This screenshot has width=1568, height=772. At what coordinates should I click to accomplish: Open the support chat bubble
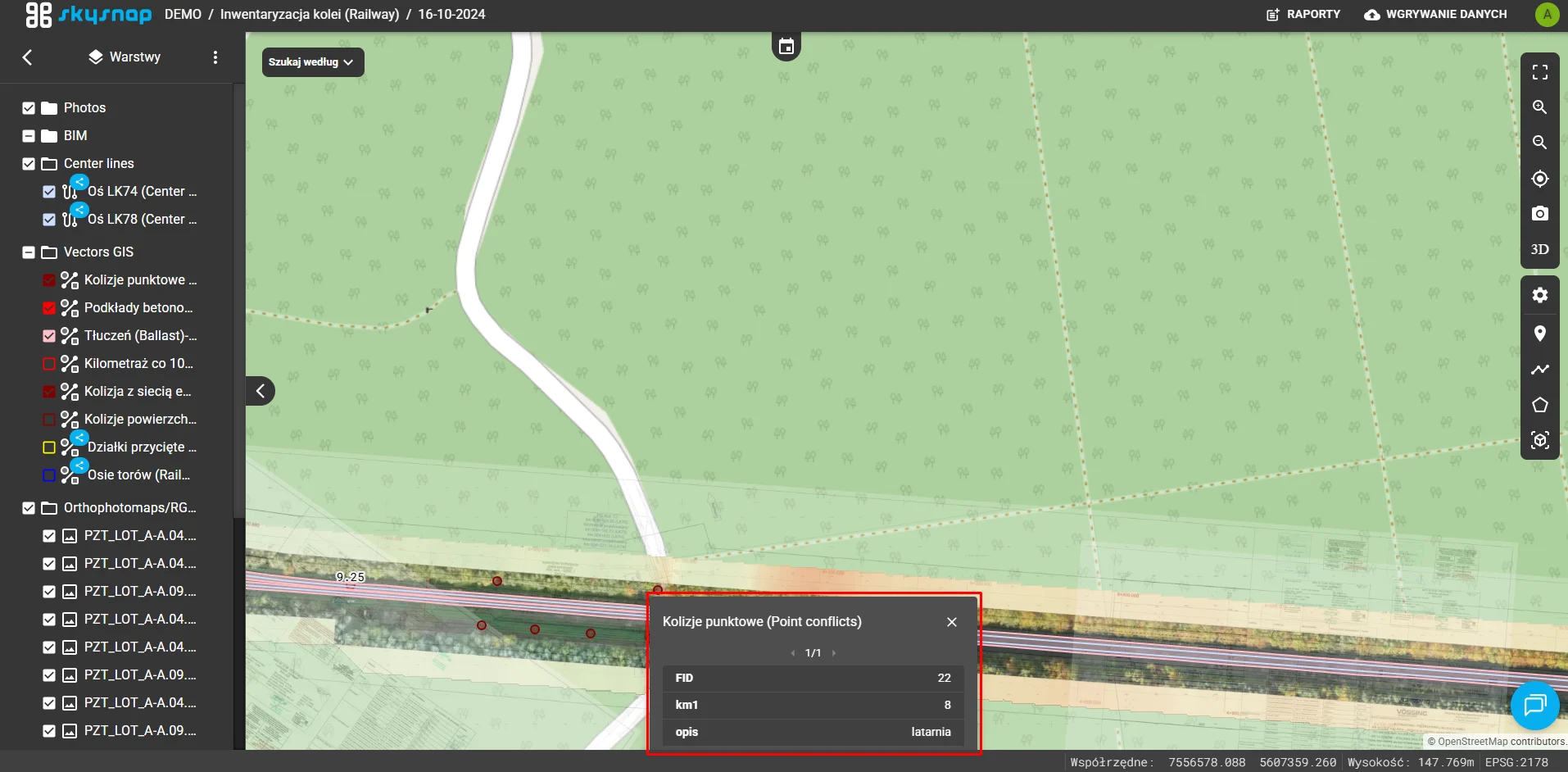(x=1534, y=705)
